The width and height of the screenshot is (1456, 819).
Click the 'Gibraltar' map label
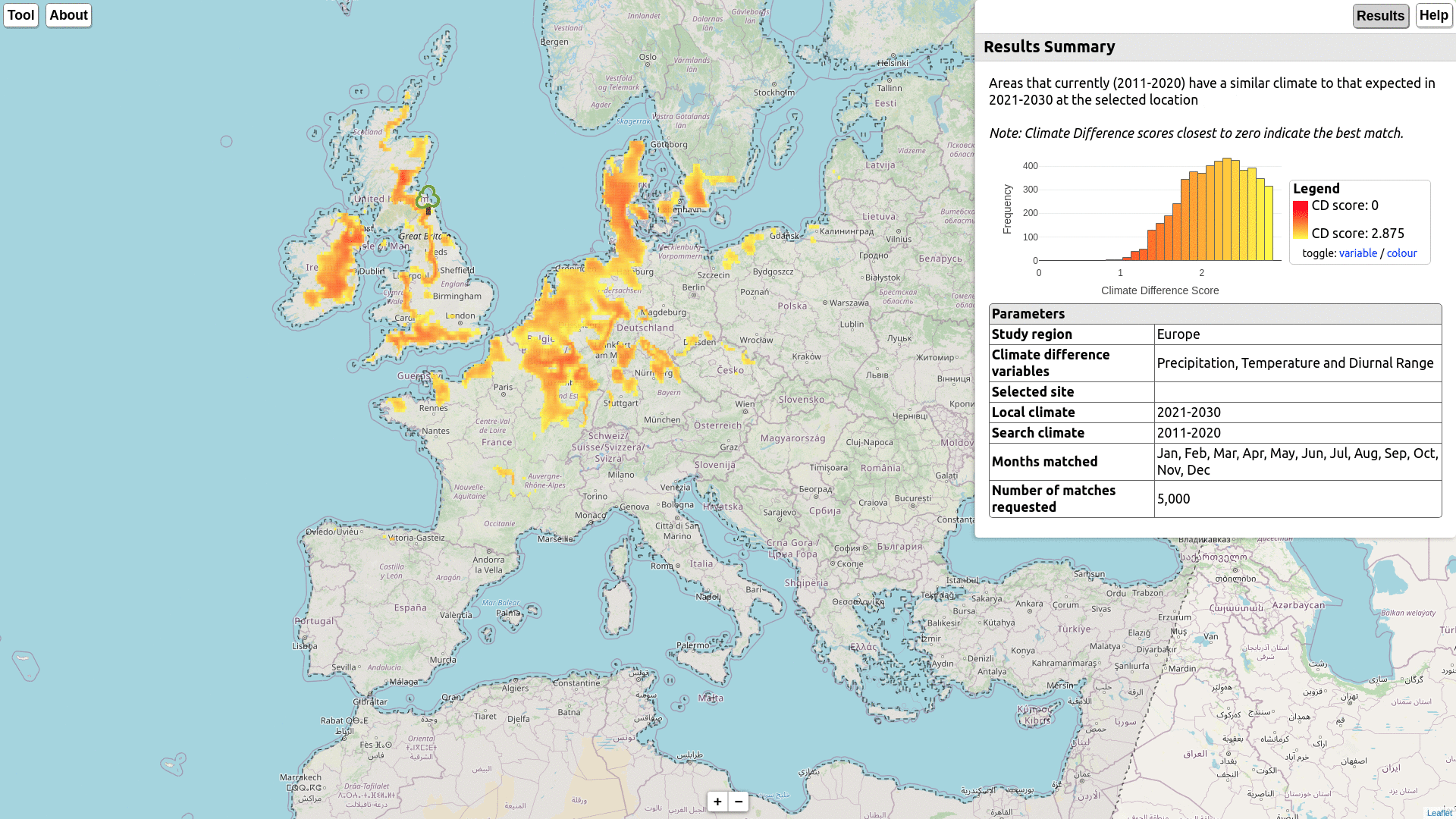[x=371, y=702]
